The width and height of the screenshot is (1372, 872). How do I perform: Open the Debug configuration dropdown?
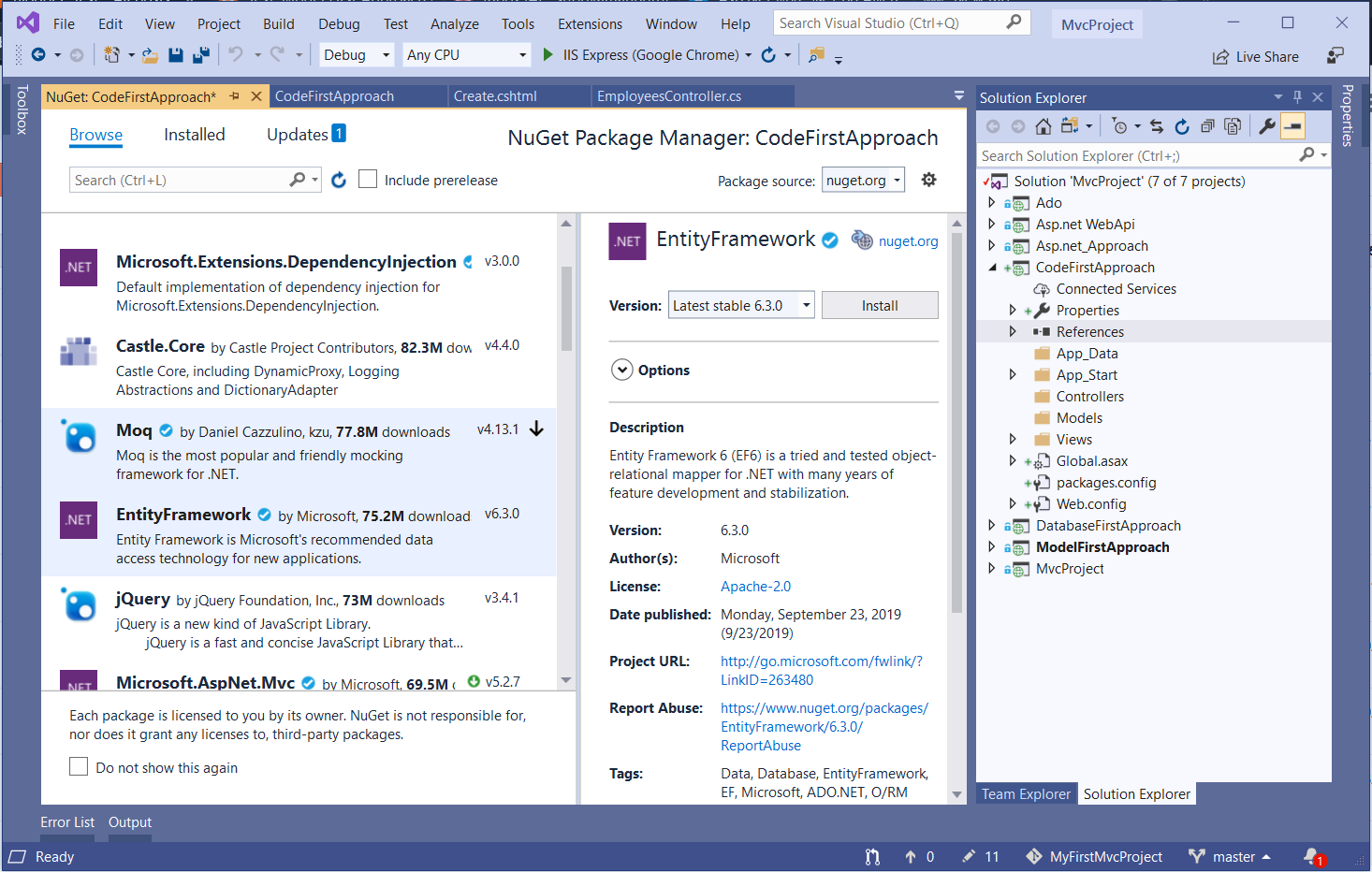[357, 55]
